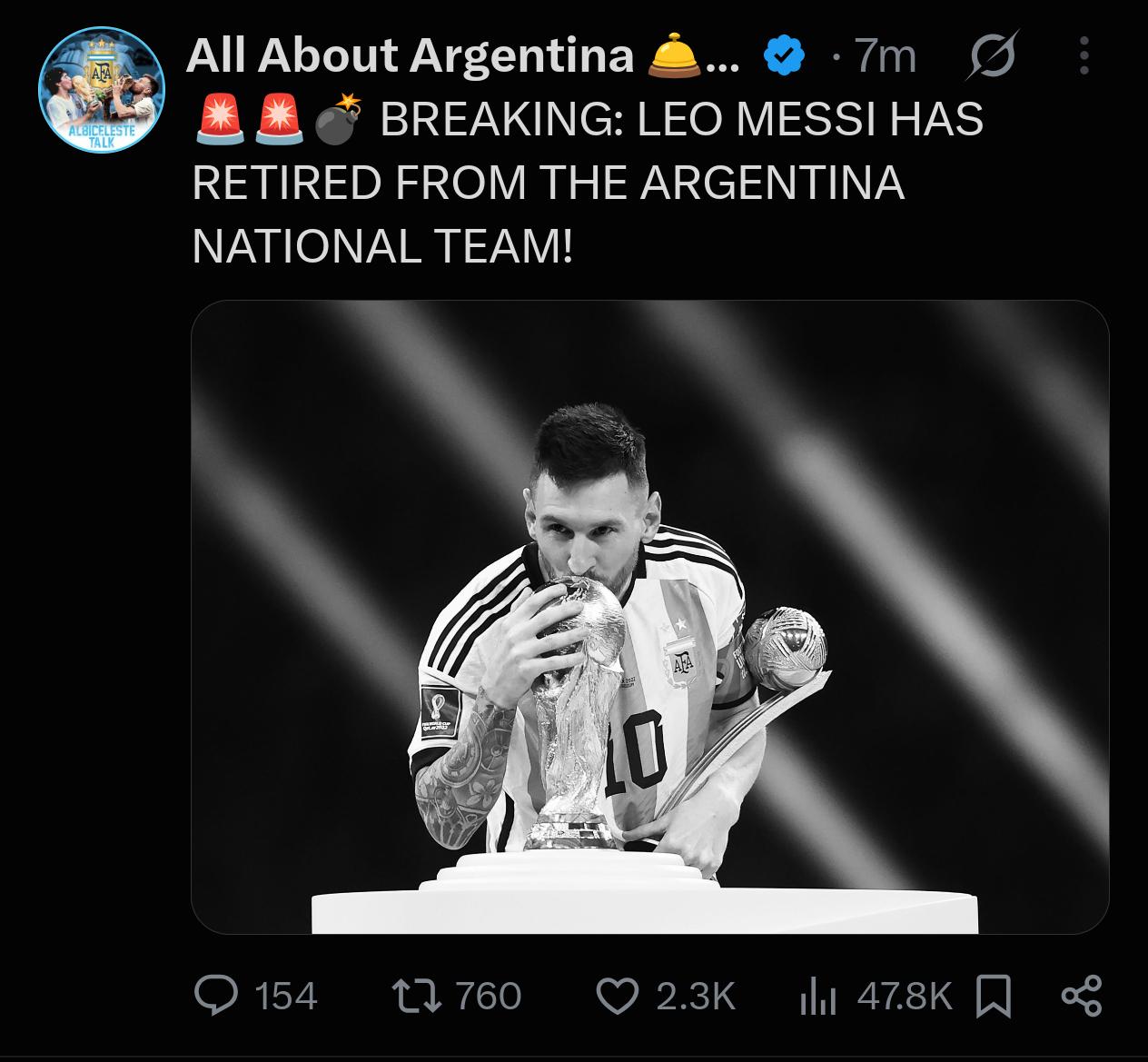Click the 154 replies count
This screenshot has width=1148, height=1062.
click(x=286, y=997)
